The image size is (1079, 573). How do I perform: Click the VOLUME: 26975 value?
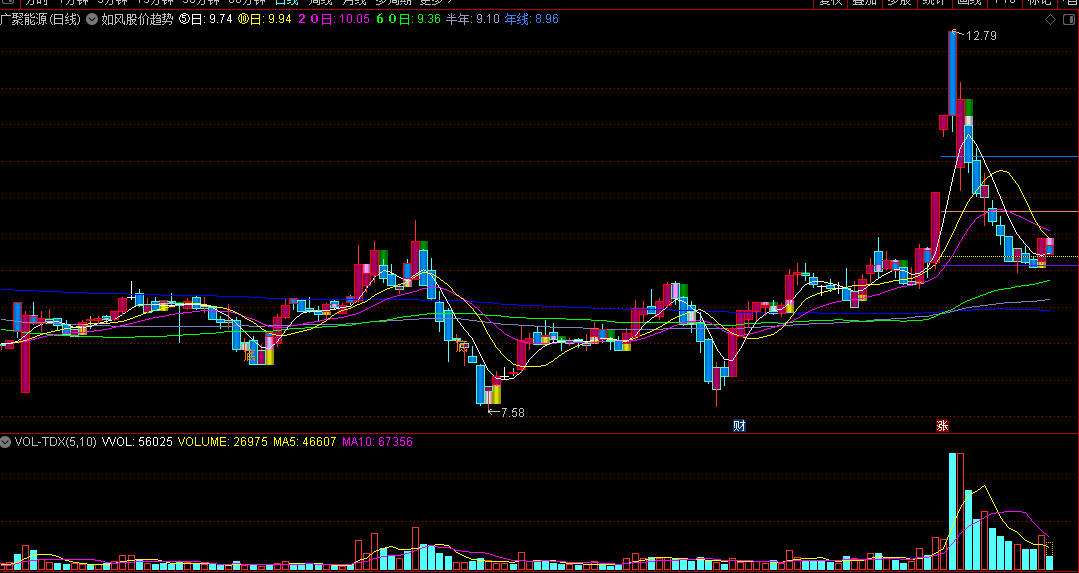222,442
